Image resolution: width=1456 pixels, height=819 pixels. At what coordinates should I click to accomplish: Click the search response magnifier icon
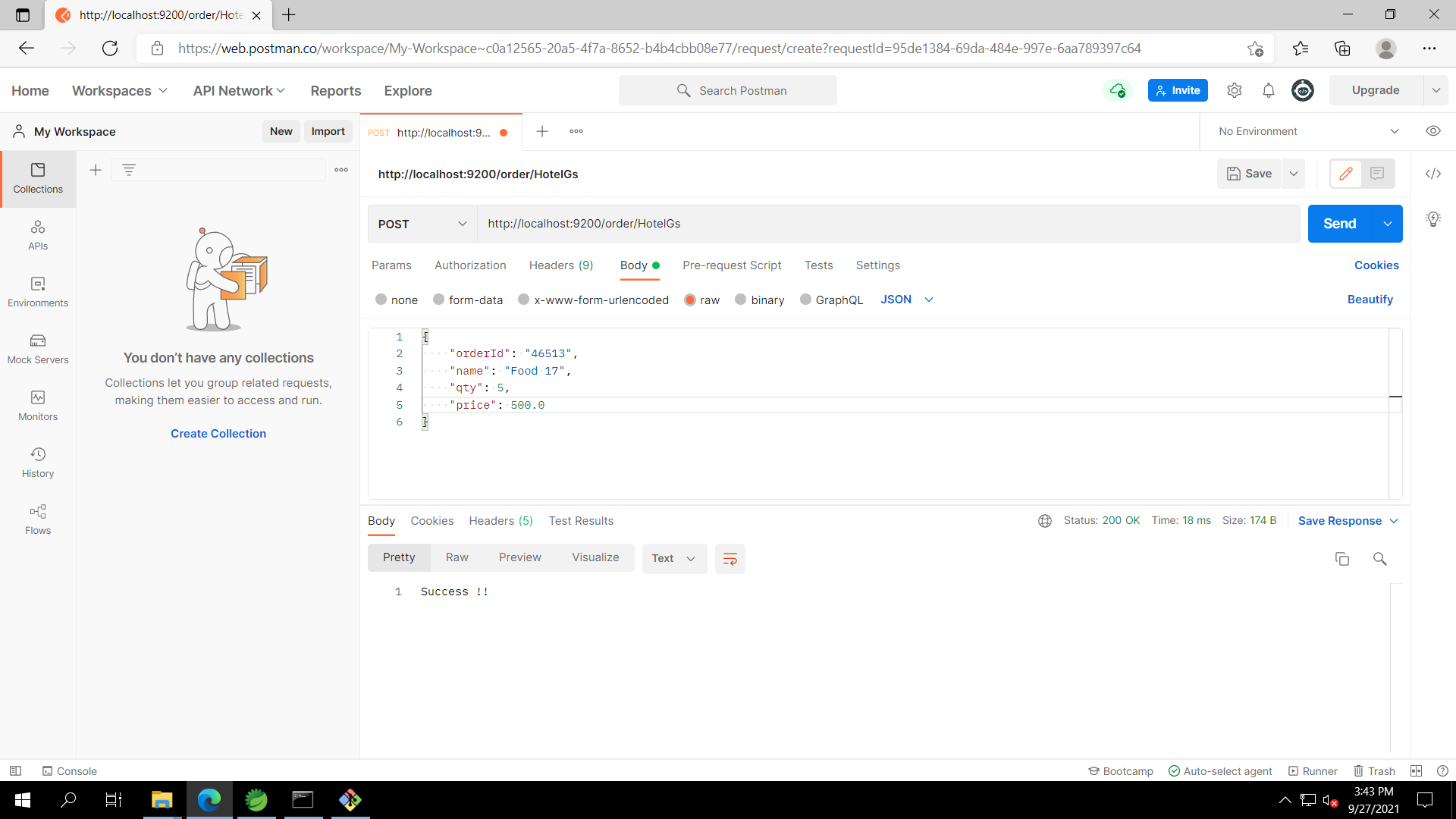(1379, 559)
